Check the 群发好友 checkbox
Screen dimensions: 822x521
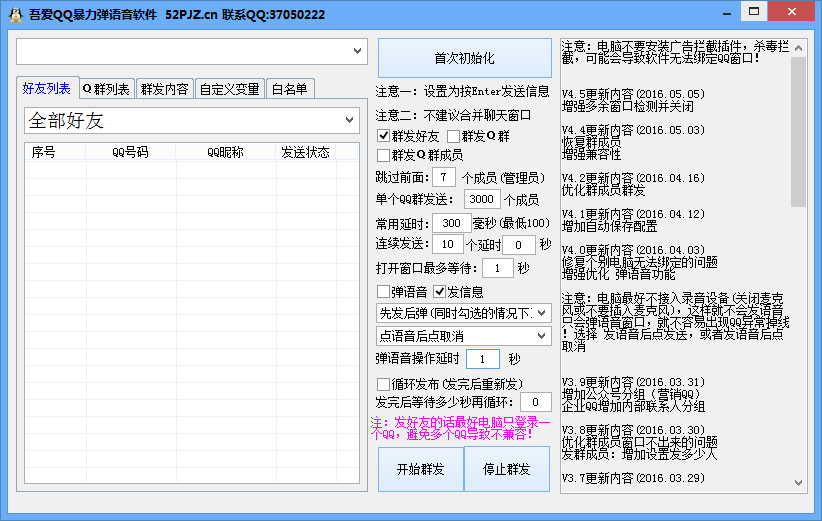(384, 136)
